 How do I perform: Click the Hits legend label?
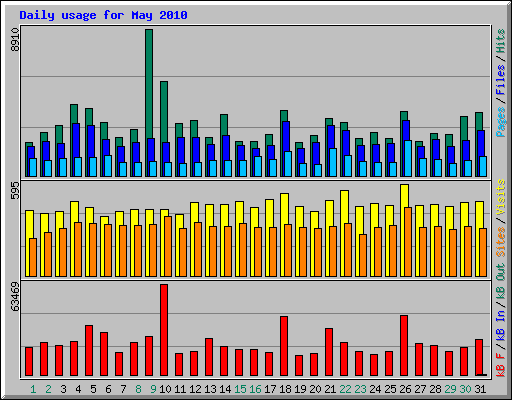(501, 41)
